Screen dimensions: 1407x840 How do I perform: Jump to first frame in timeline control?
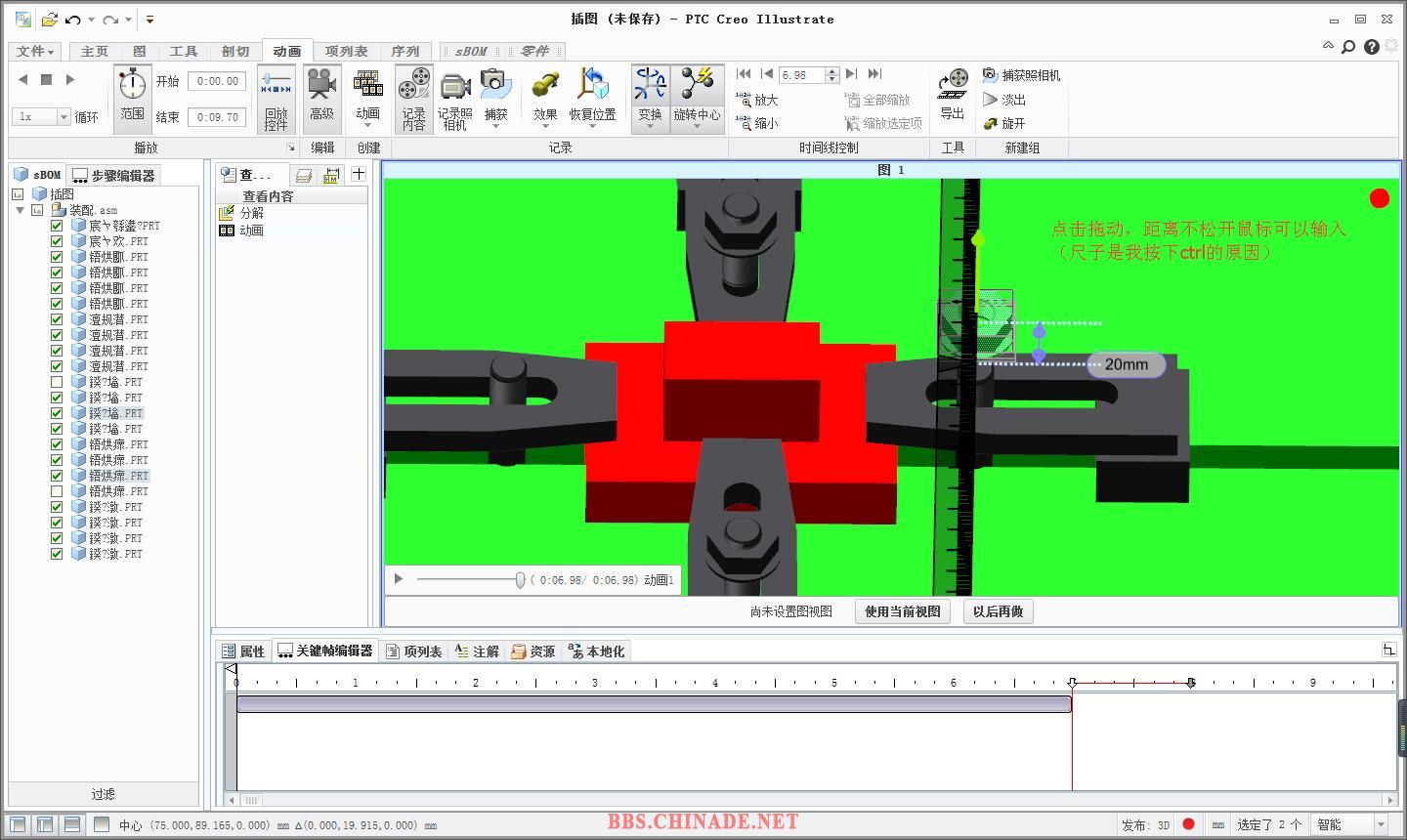click(x=744, y=74)
